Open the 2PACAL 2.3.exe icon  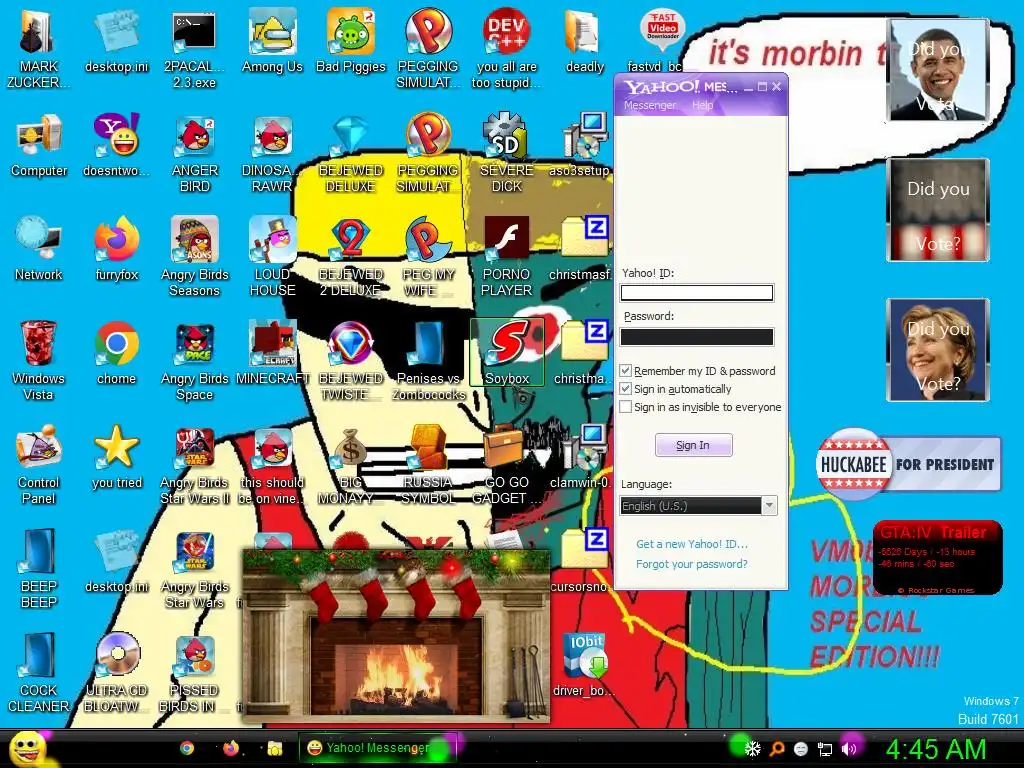pyautogui.click(x=194, y=48)
